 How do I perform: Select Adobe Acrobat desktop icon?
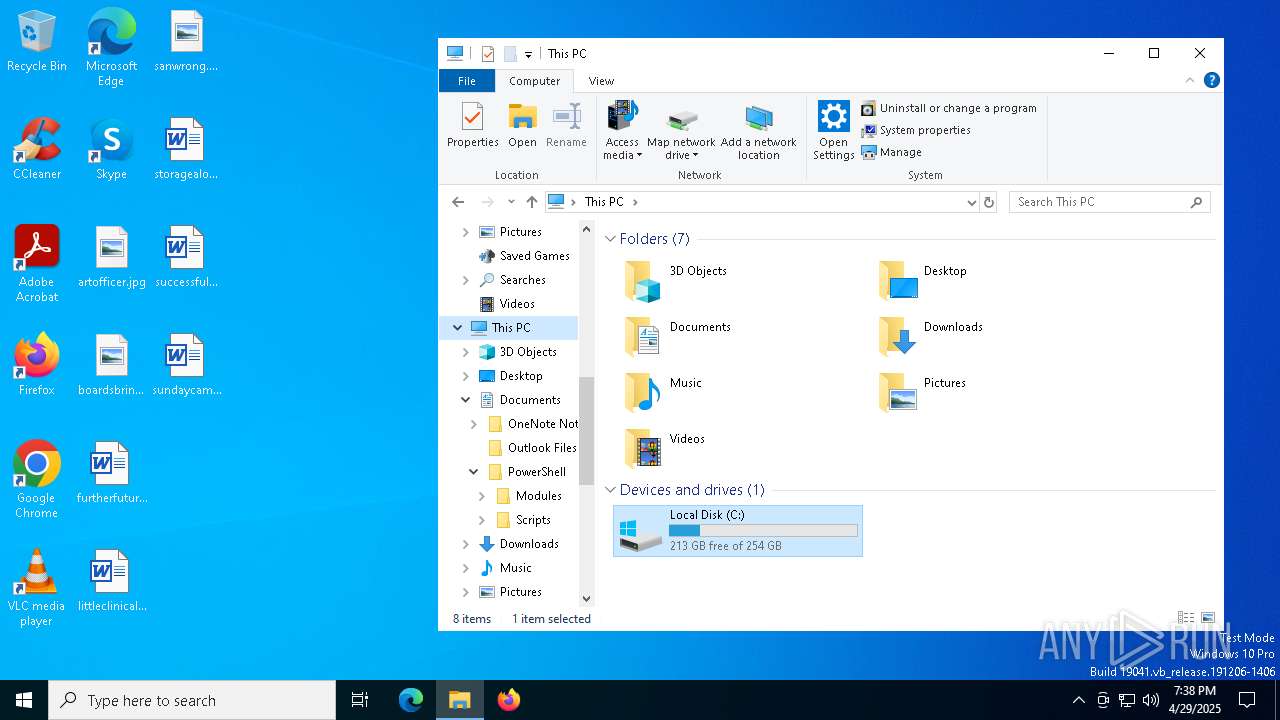pos(37,264)
